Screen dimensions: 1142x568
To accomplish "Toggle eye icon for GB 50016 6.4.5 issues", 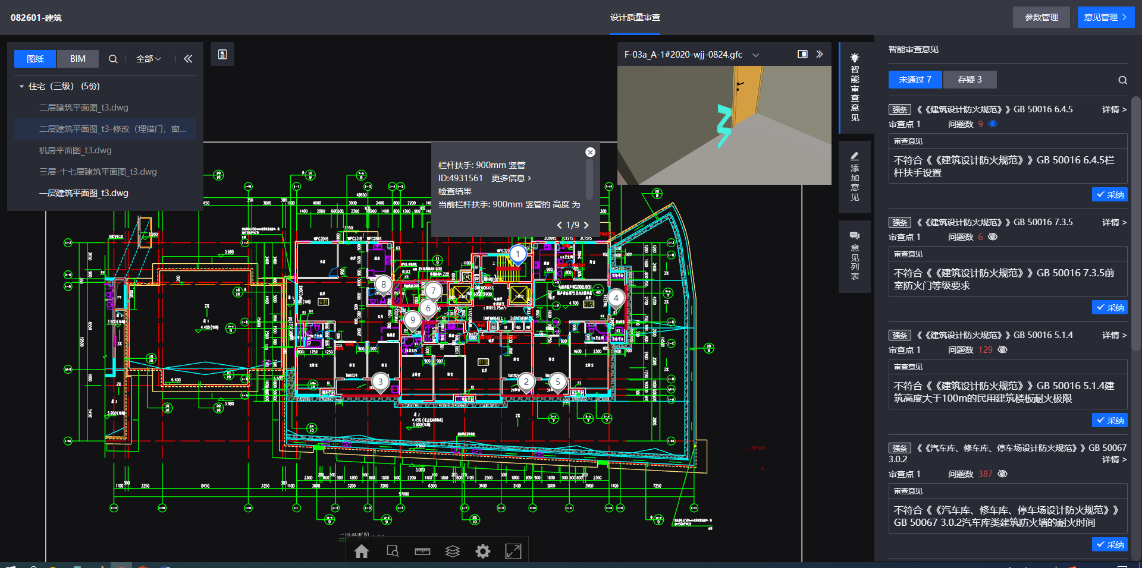I will coord(993,124).
